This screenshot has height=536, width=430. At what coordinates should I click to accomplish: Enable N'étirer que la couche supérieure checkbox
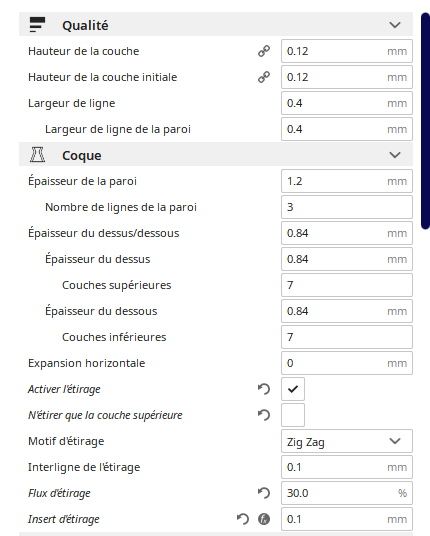(x=293, y=415)
